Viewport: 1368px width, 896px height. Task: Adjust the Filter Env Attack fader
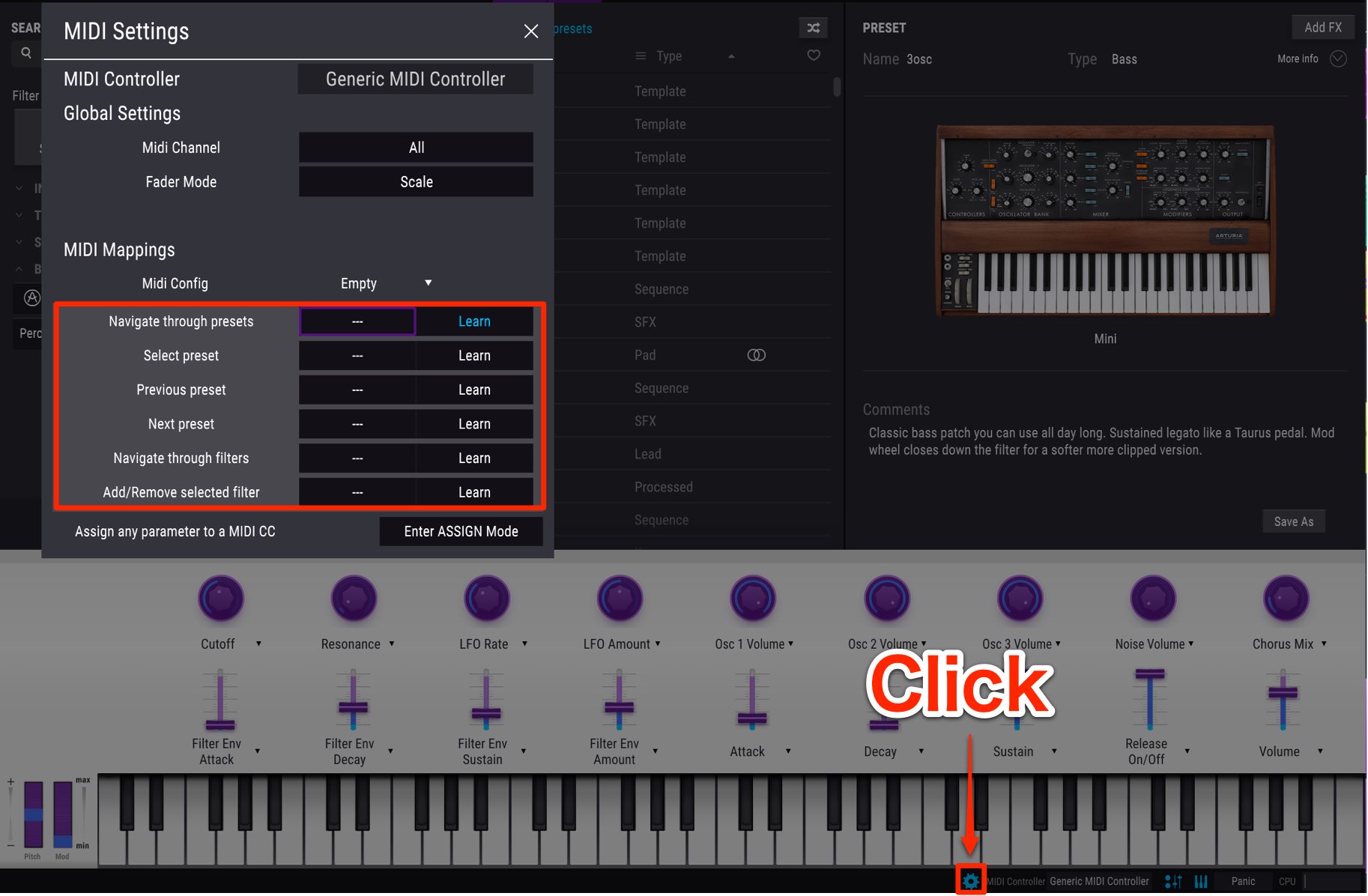coord(220,724)
